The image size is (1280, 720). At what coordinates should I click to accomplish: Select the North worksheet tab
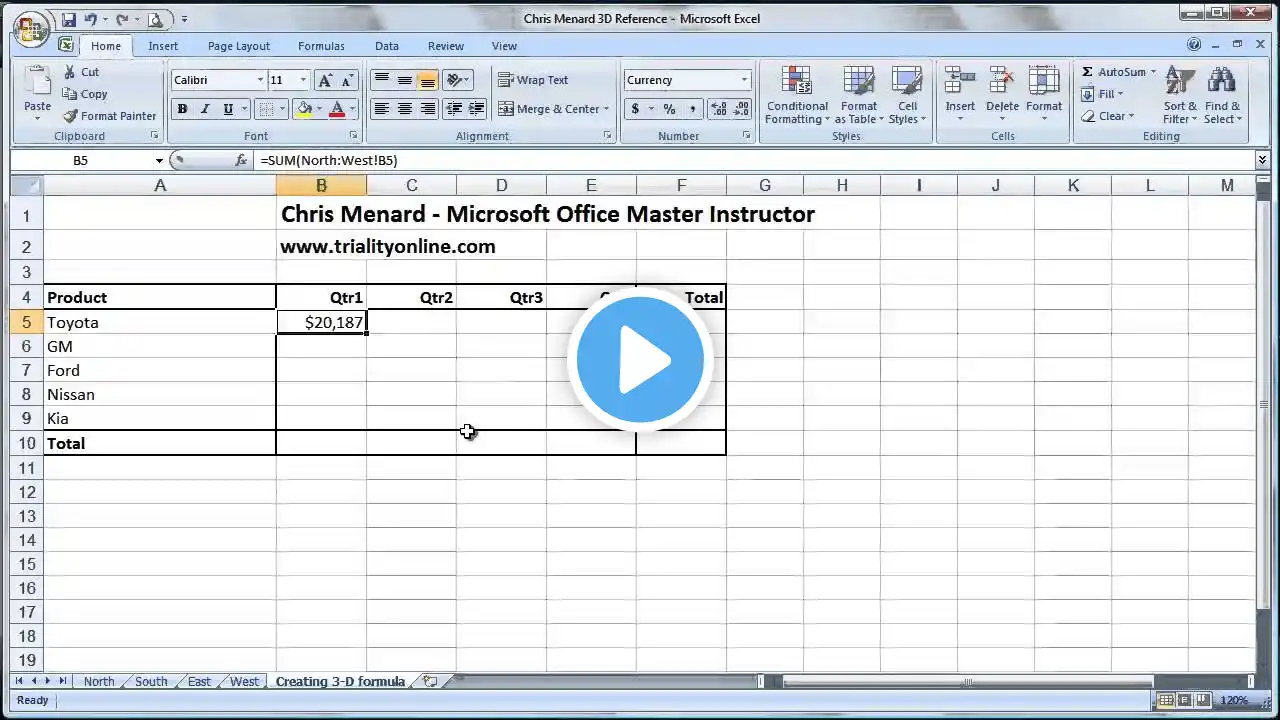(x=99, y=682)
